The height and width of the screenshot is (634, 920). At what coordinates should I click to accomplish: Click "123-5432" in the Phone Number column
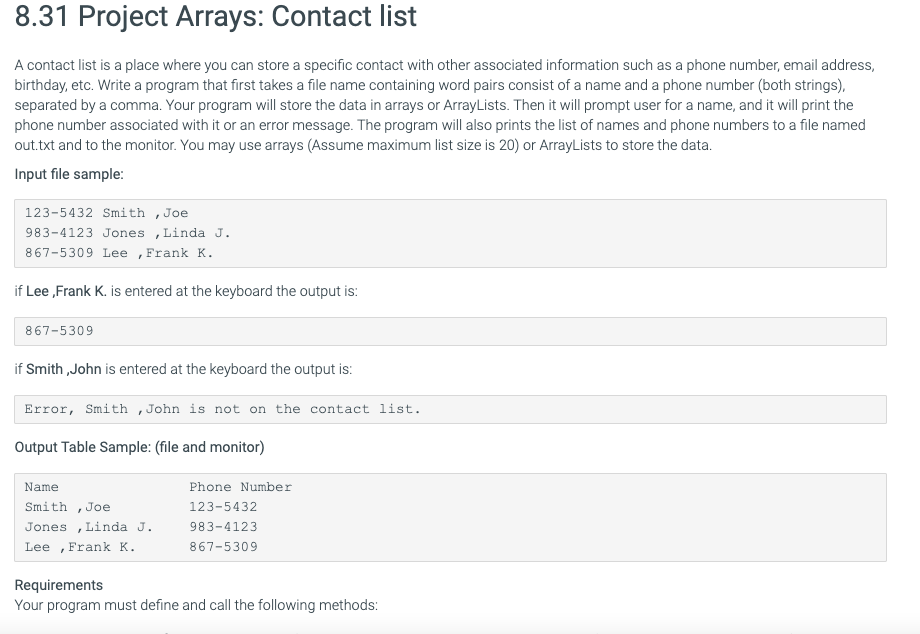(x=223, y=507)
